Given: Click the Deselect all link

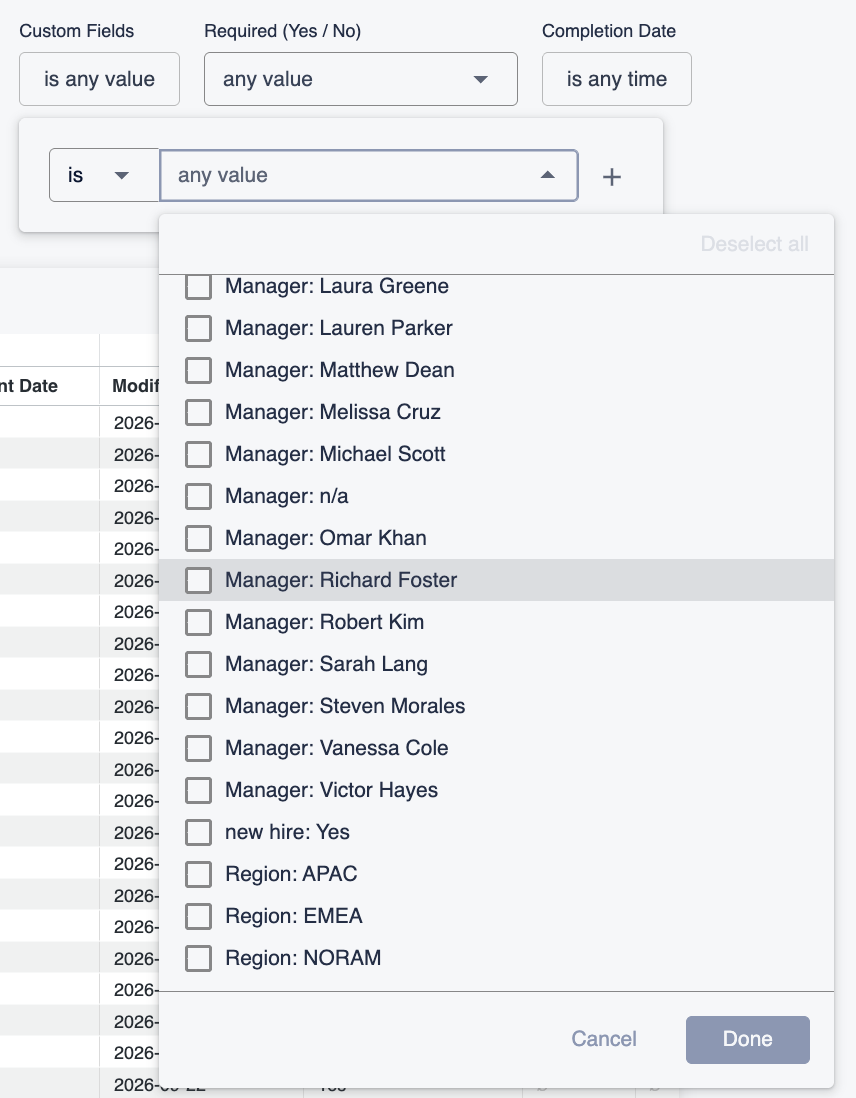Looking at the screenshot, I should tap(754, 244).
